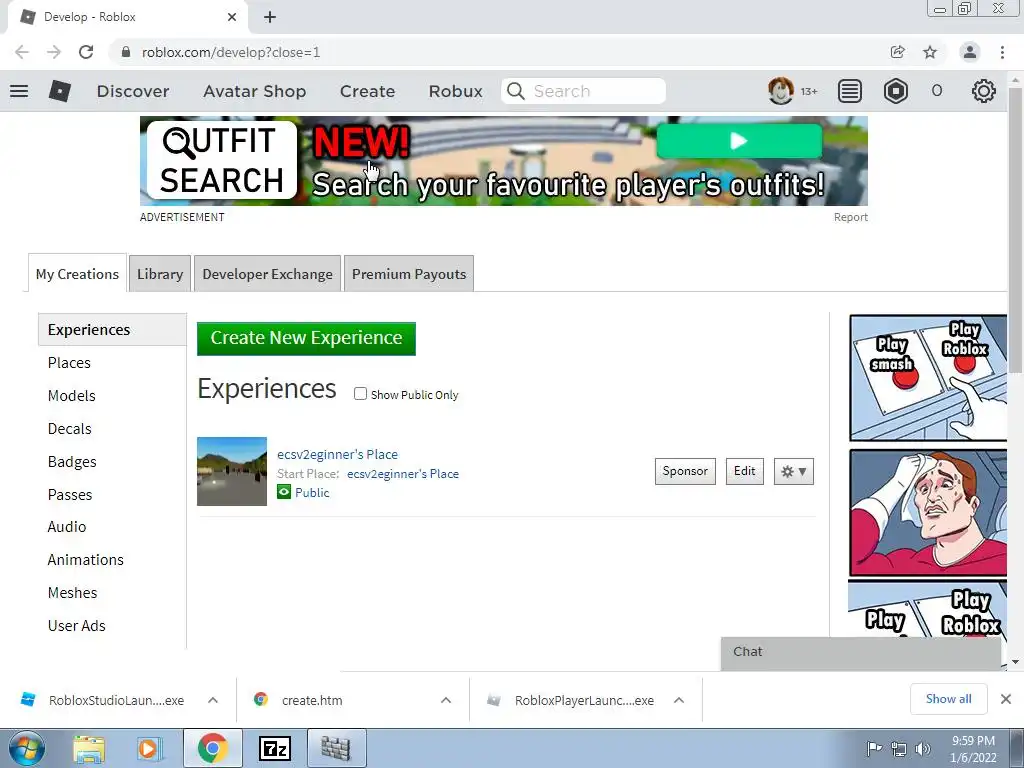The height and width of the screenshot is (768, 1024).
Task: Open the Windows Start button
Action: pyautogui.click(x=27, y=748)
